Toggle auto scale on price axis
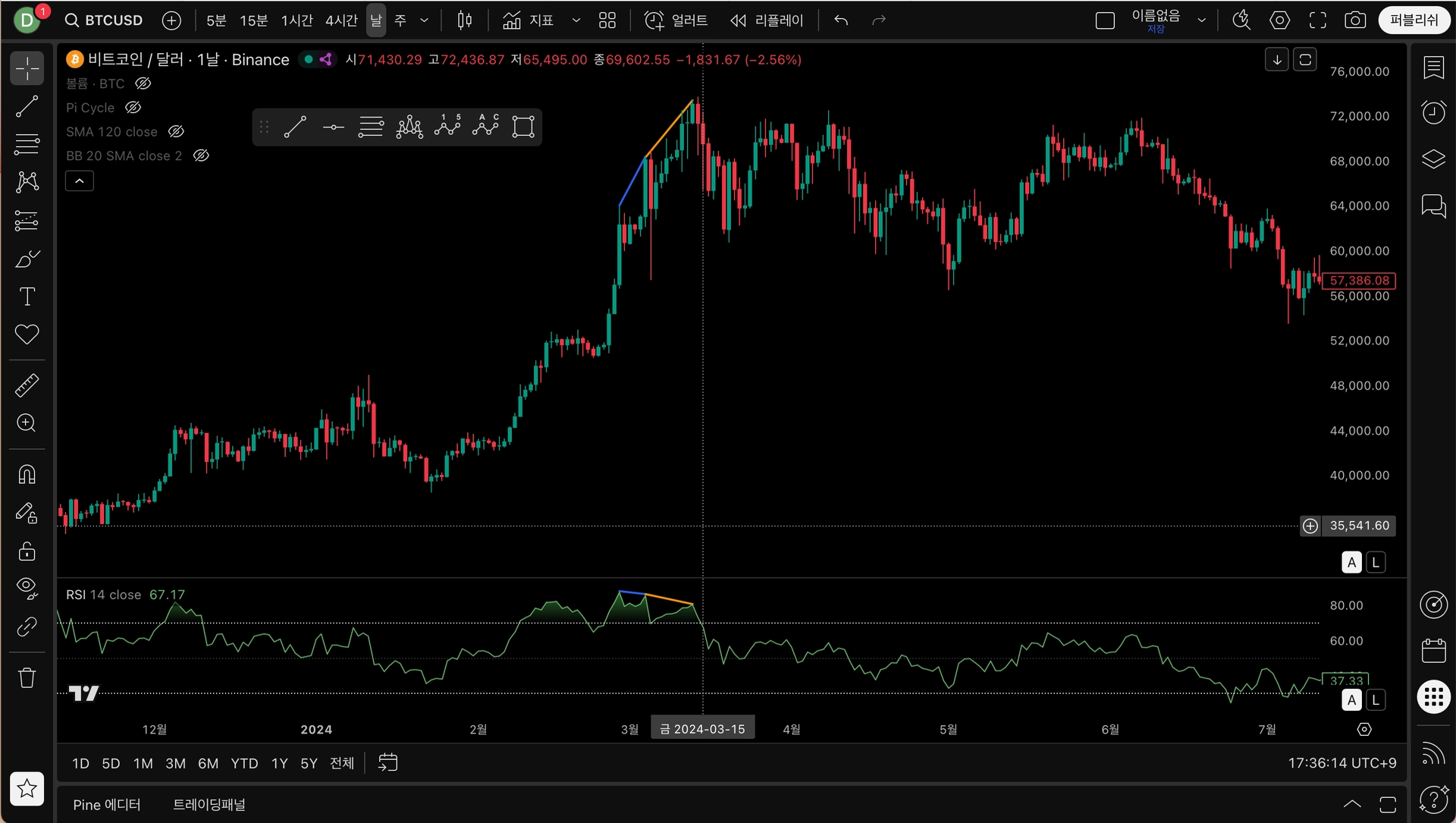Screen dimensions: 1456x823 (1351, 563)
